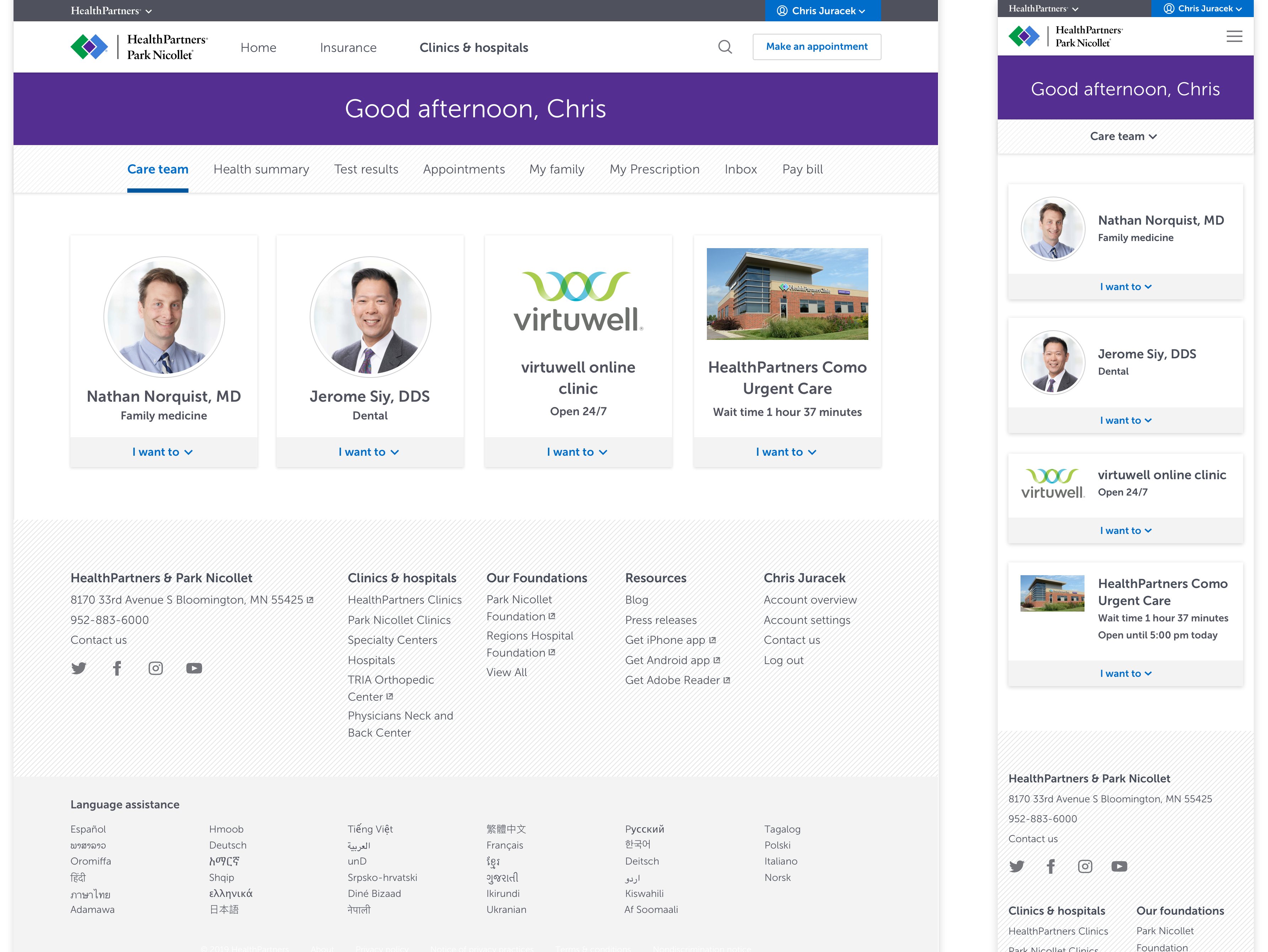Click external link icon beside Get iPhone app

(713, 640)
